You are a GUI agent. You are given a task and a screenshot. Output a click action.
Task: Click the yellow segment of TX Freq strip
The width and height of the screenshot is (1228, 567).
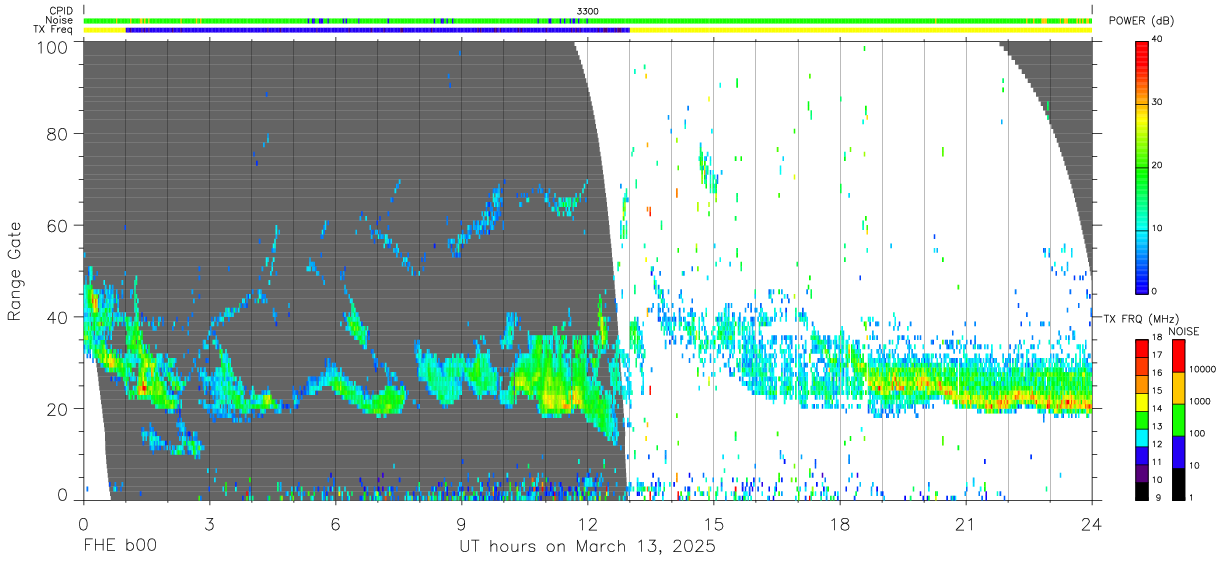861,30
